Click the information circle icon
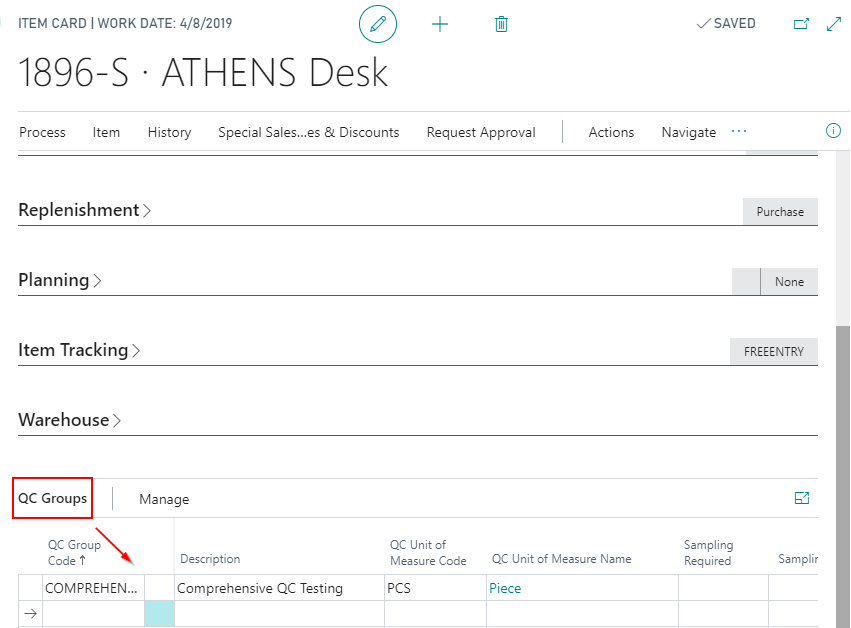Image resolution: width=851 pixels, height=628 pixels. click(833, 131)
